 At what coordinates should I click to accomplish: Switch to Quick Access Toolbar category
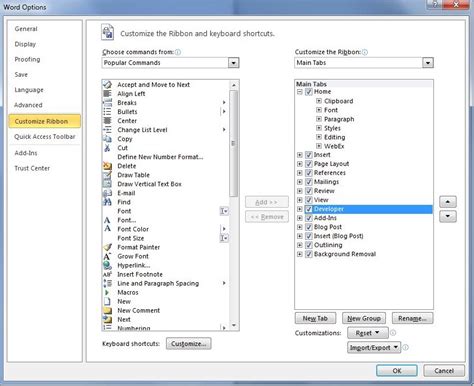coord(45,137)
